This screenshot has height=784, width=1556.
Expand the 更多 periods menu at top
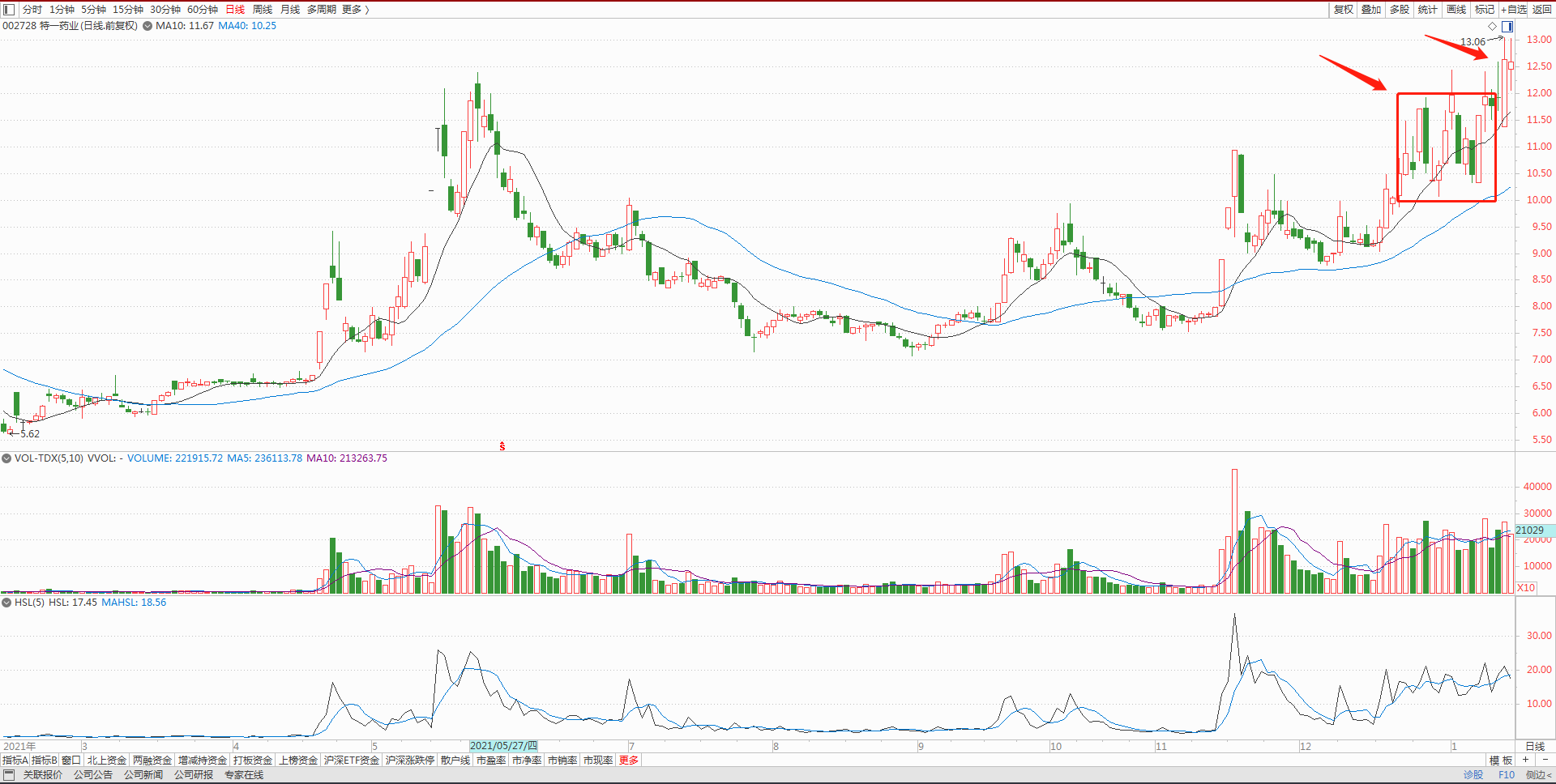[x=355, y=10]
